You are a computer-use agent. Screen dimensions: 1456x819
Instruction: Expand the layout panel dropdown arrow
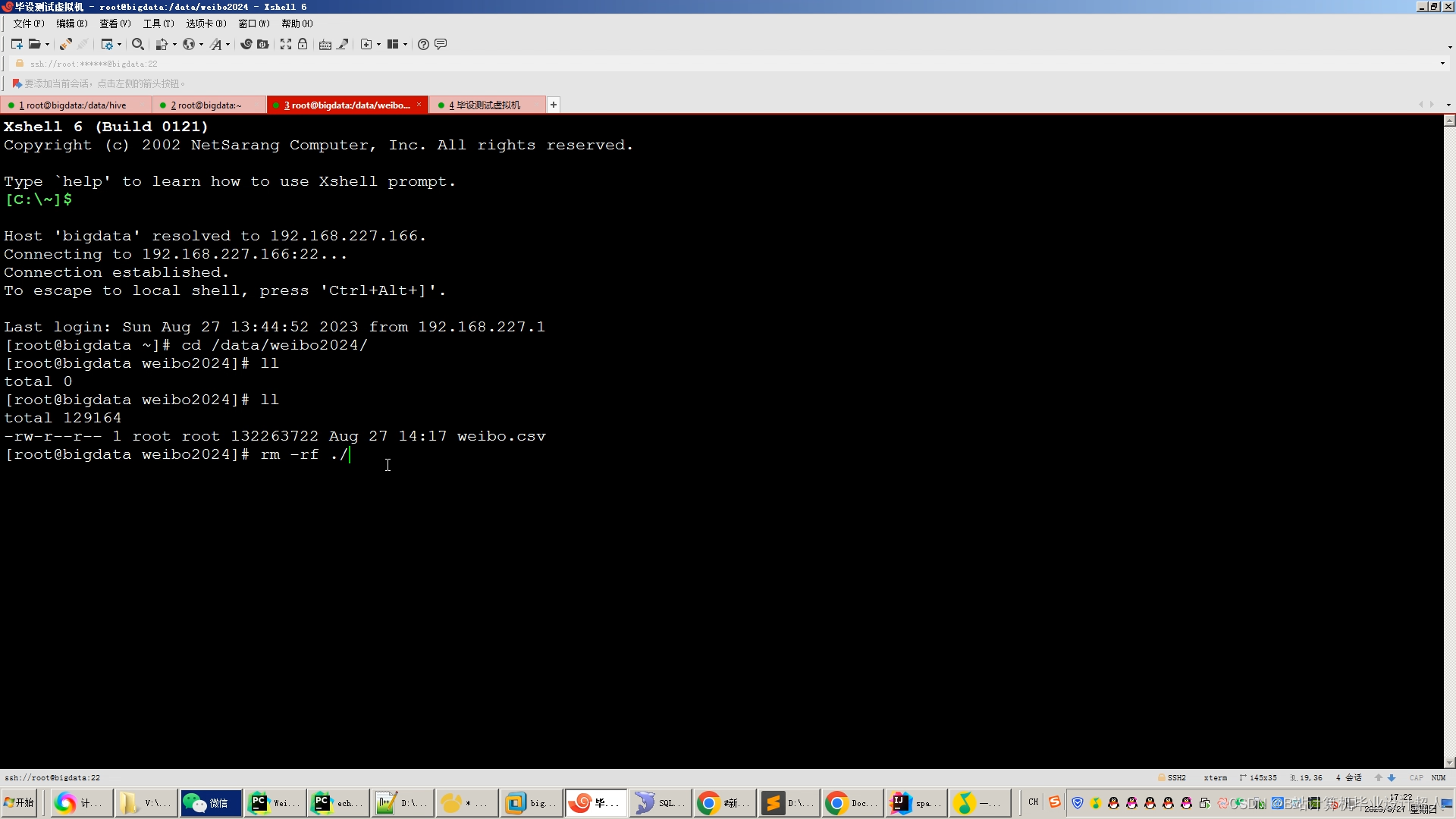[x=405, y=44]
